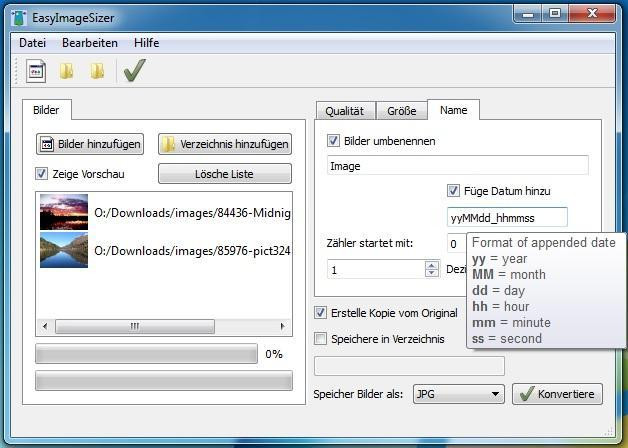
Task: Click the list scroll left arrow
Action: (x=45, y=326)
